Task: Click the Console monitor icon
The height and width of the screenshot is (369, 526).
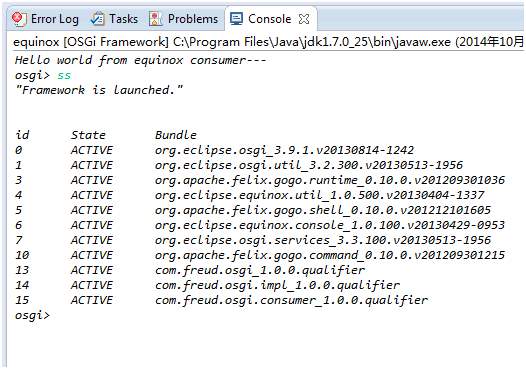Action: click(x=236, y=19)
